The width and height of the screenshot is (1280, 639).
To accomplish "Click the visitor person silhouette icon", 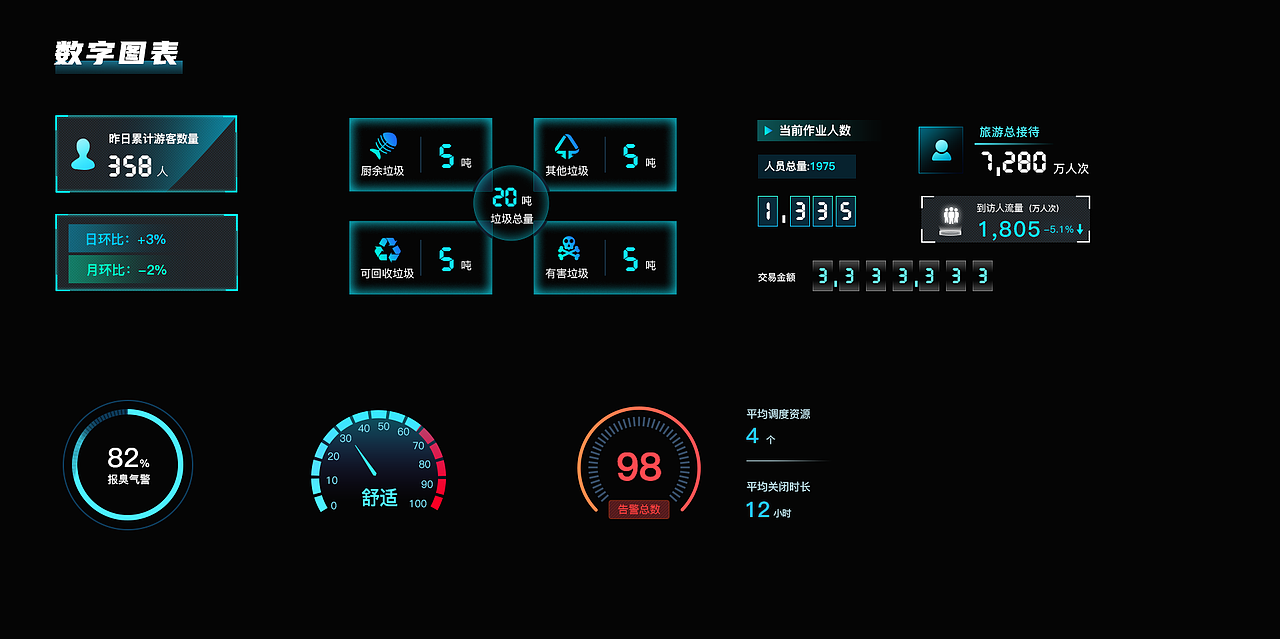I will pyautogui.click(x=83, y=155).
